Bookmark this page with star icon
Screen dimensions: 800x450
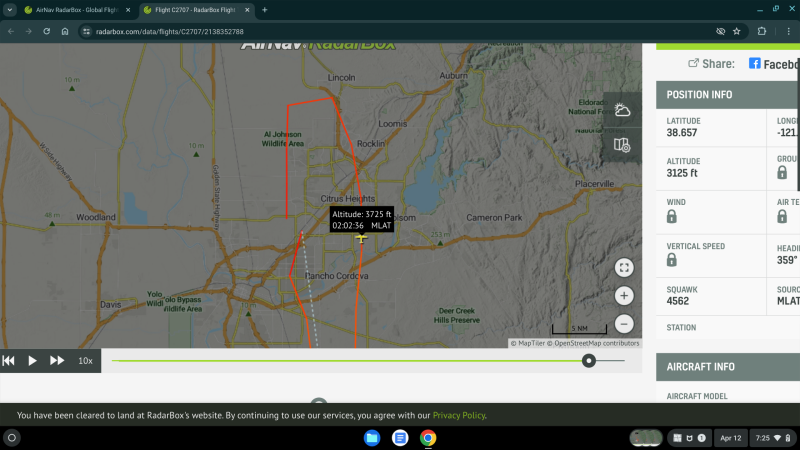click(x=737, y=31)
